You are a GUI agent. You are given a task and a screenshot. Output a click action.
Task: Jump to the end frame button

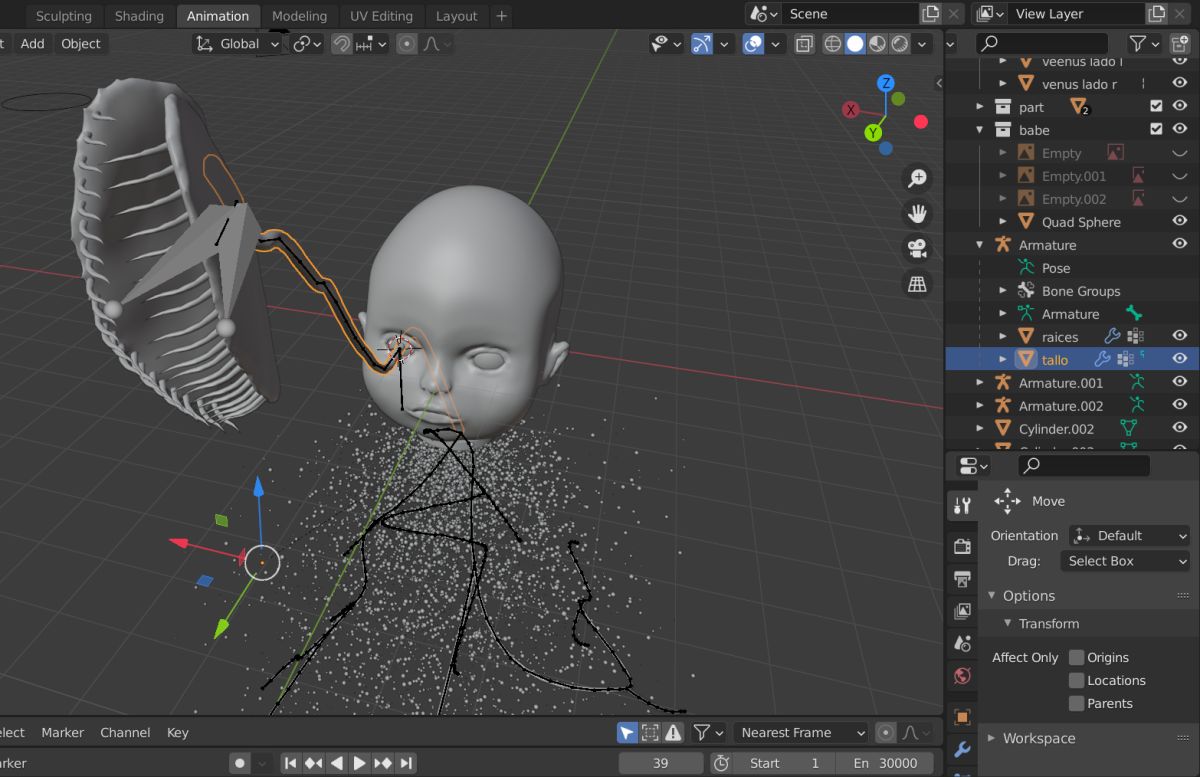click(x=407, y=763)
